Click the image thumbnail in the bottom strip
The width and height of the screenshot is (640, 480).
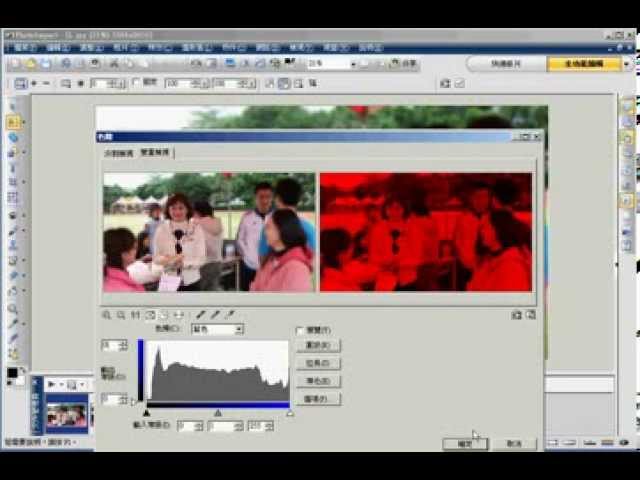click(67, 415)
